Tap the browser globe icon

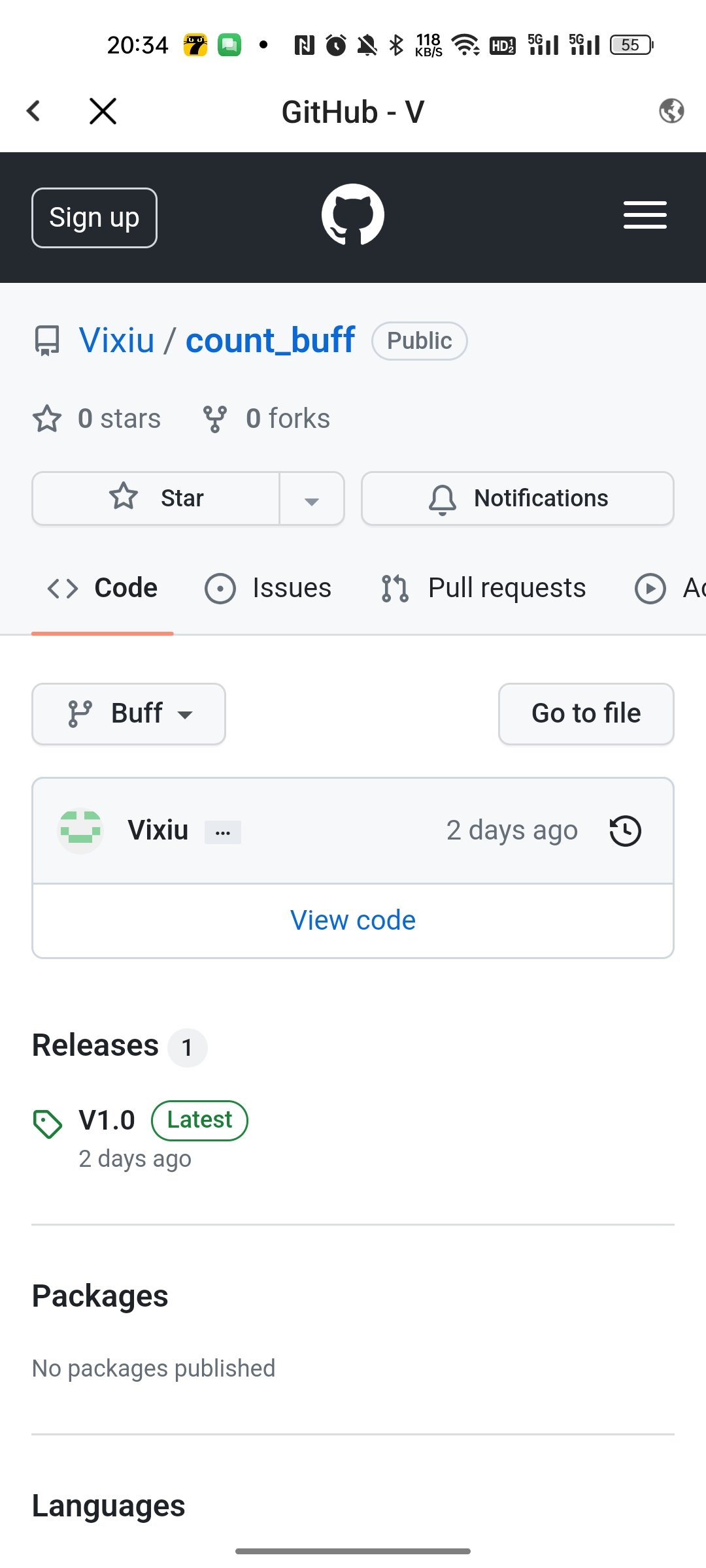671,111
